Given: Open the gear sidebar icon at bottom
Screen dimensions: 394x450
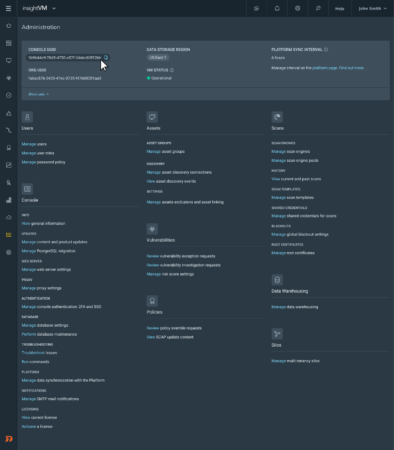Looking at the screenshot, I should pos(9,252).
